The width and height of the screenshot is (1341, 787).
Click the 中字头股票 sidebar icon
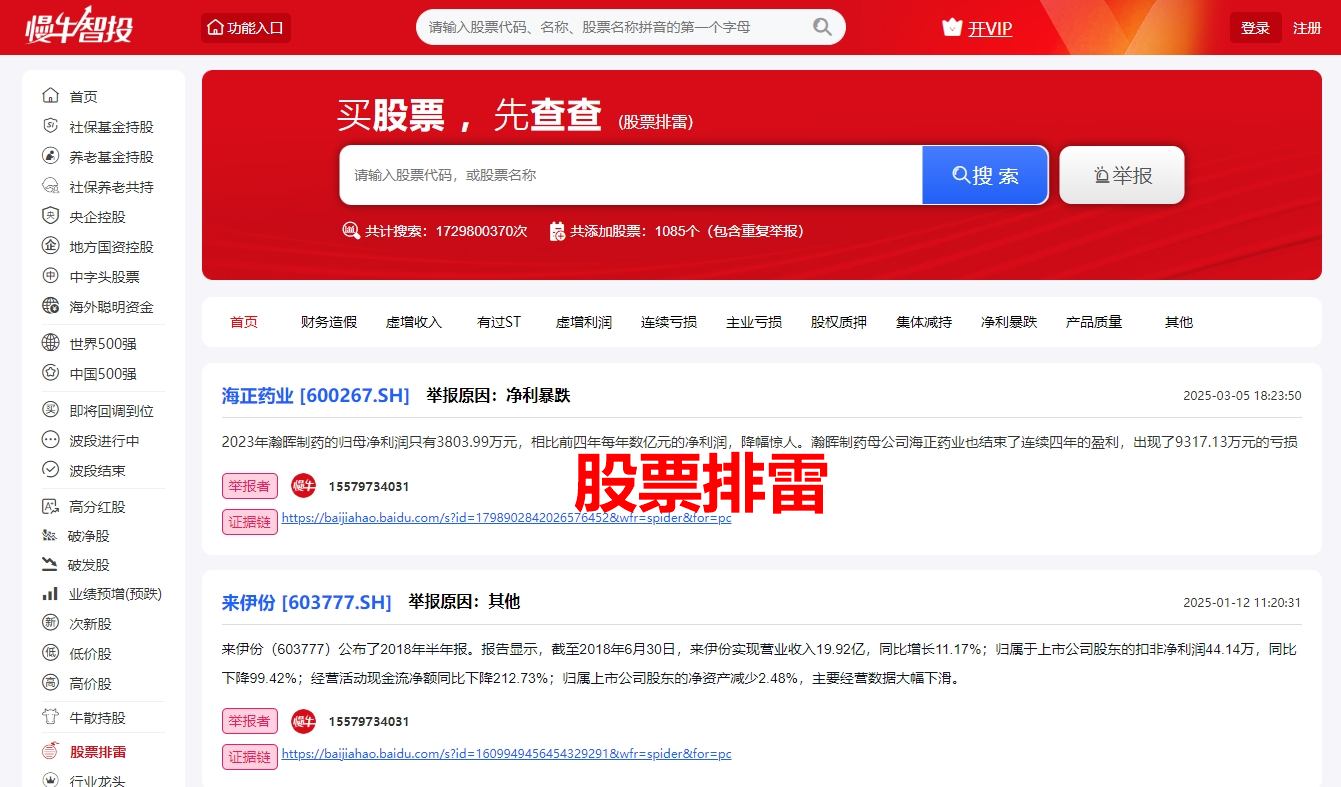[50, 276]
